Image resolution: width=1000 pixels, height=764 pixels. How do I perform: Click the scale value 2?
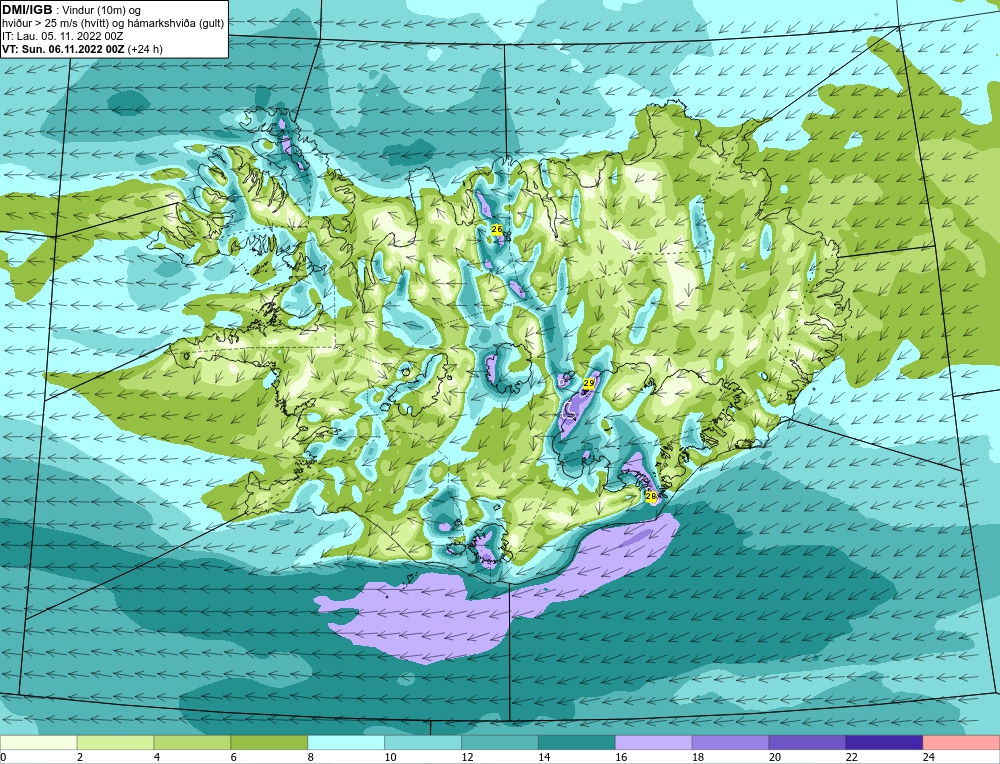(80, 757)
